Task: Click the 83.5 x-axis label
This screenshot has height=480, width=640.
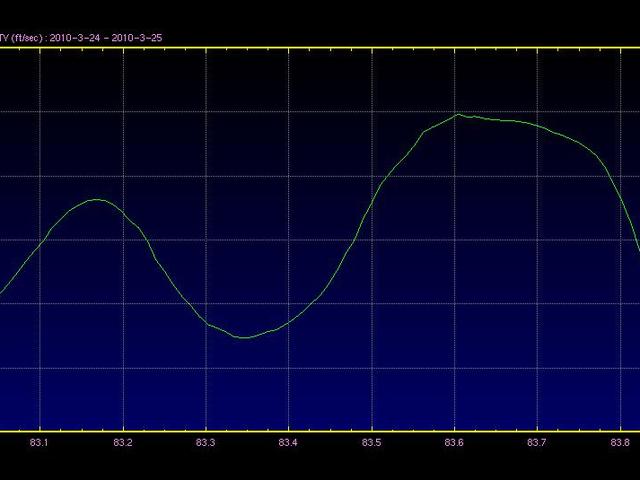Action: [371, 442]
